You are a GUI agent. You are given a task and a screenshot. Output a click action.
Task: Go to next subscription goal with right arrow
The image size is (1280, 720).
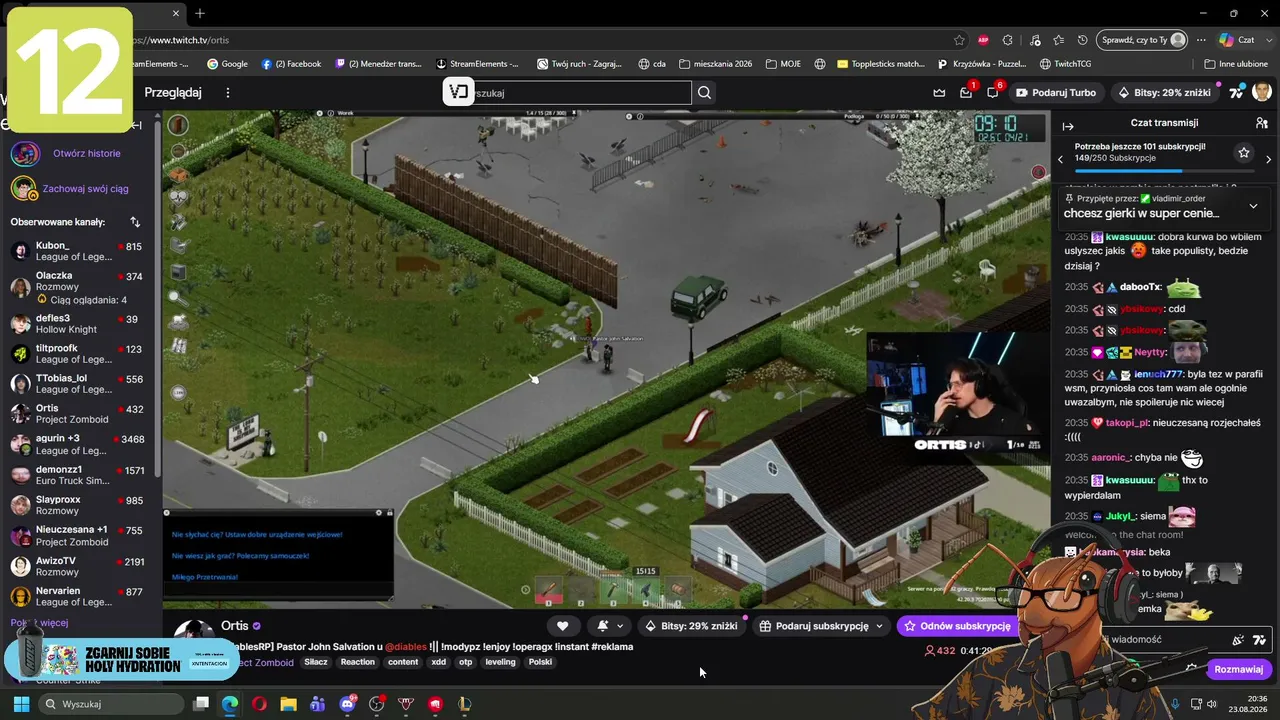coord(1268,159)
